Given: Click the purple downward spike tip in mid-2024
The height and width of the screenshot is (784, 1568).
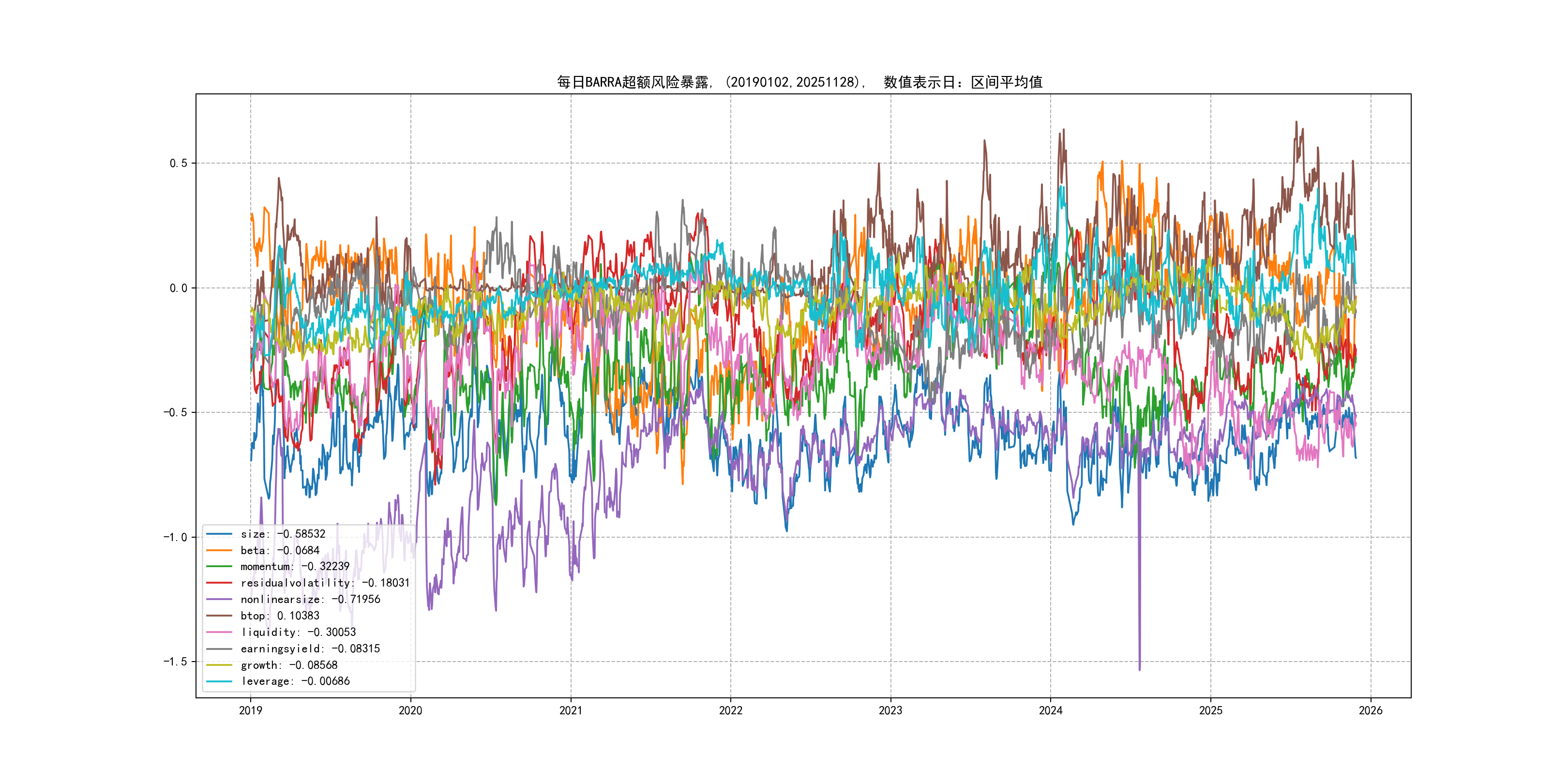Looking at the screenshot, I should (1140, 669).
